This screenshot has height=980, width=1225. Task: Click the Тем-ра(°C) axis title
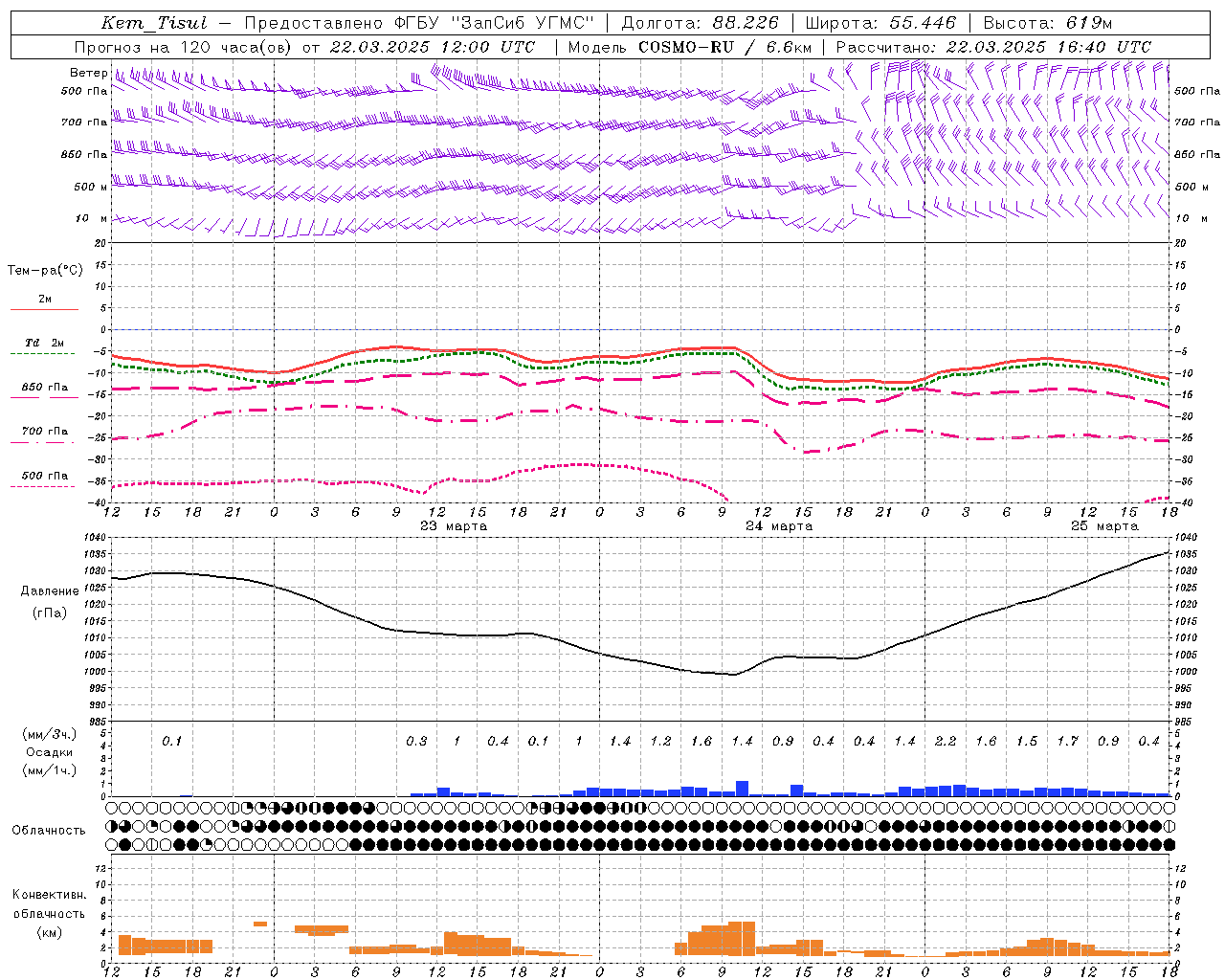click(45, 271)
